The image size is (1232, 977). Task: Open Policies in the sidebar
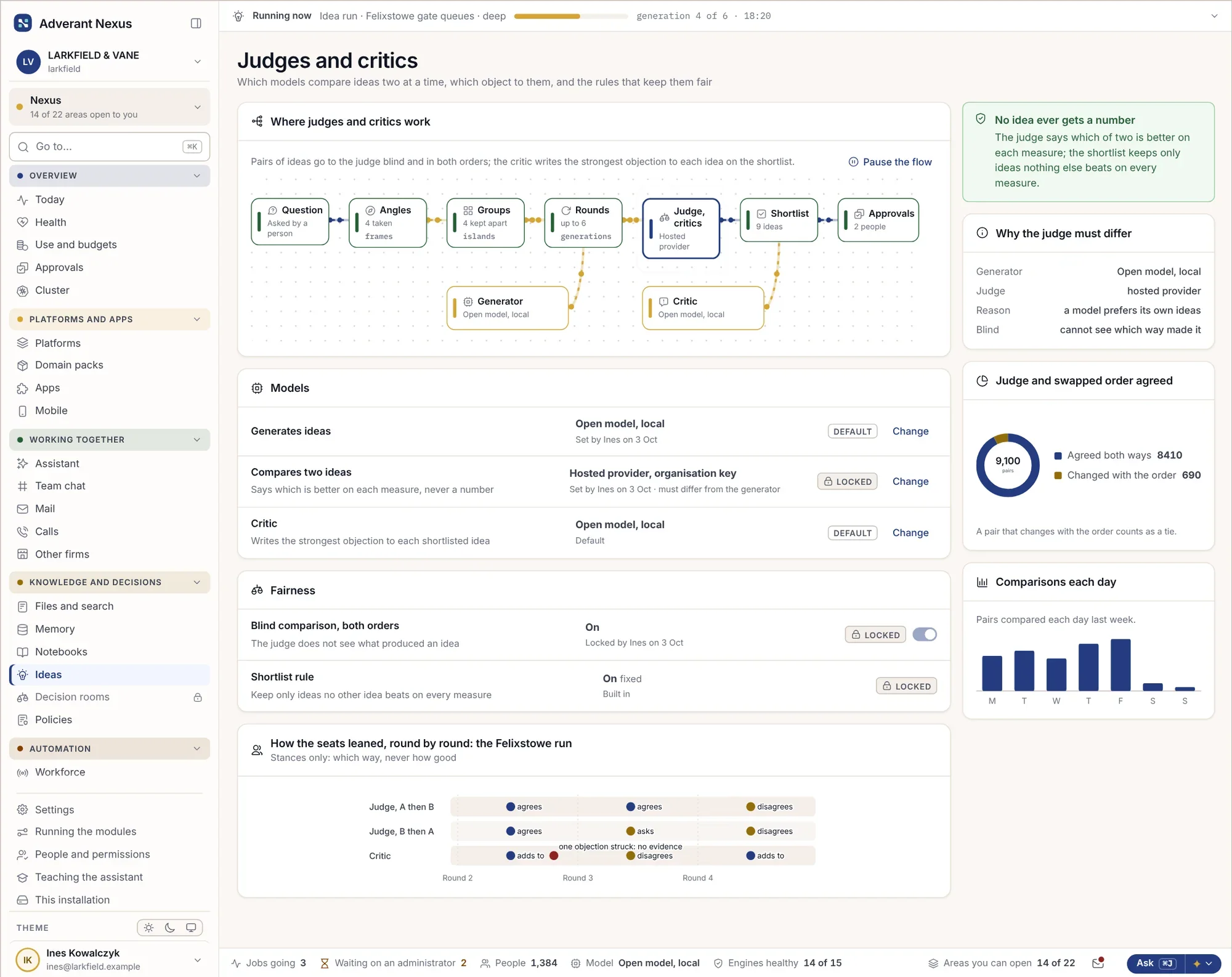110,720
